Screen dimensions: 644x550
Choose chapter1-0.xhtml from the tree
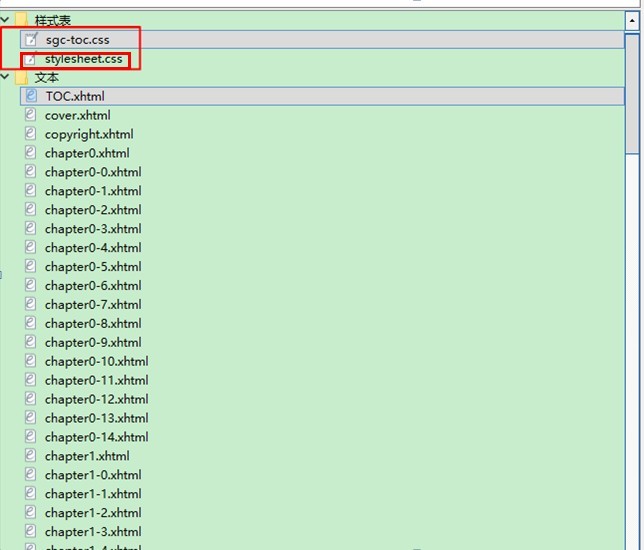point(93,475)
